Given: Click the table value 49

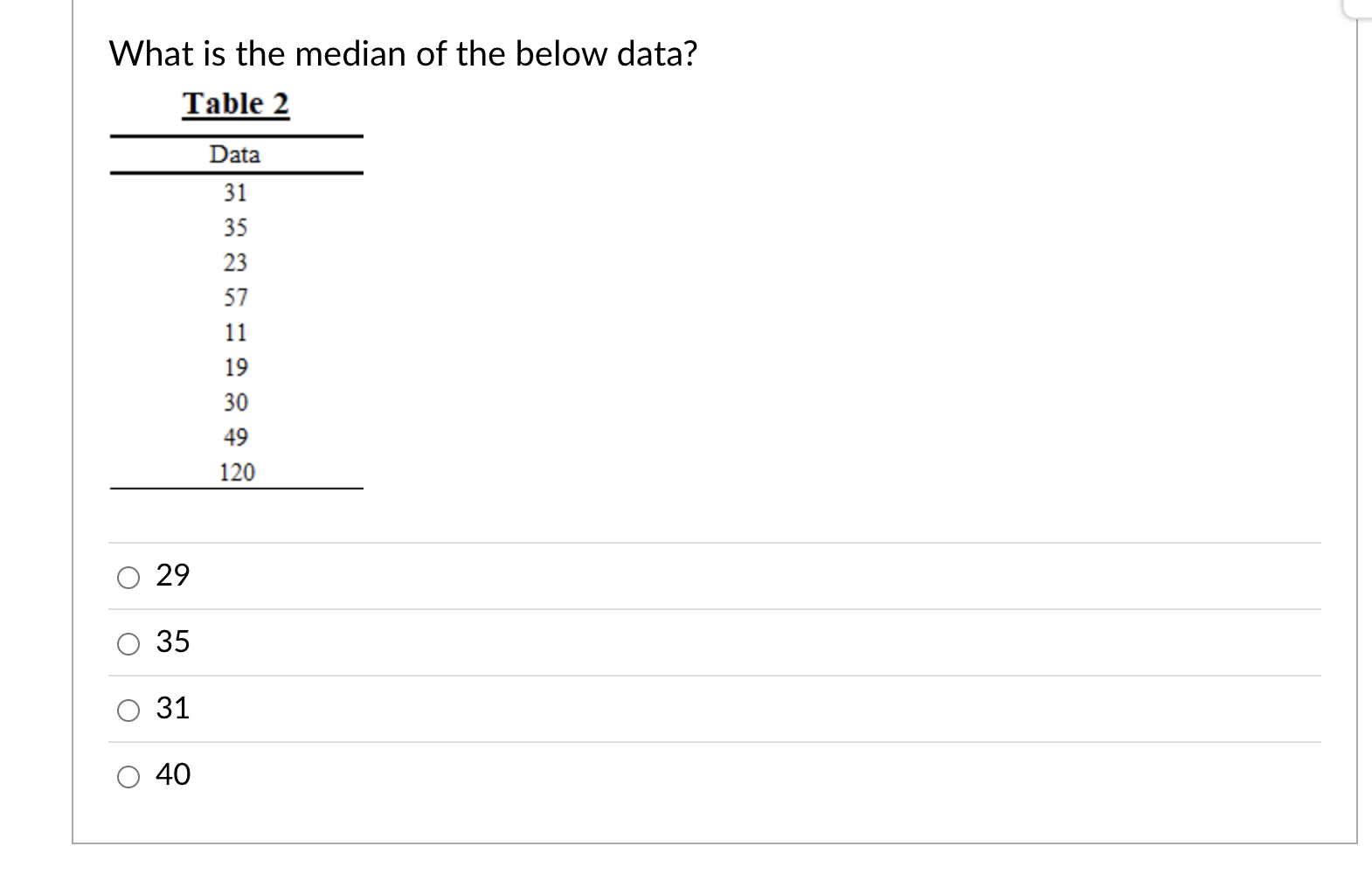Looking at the screenshot, I should 235,435.
